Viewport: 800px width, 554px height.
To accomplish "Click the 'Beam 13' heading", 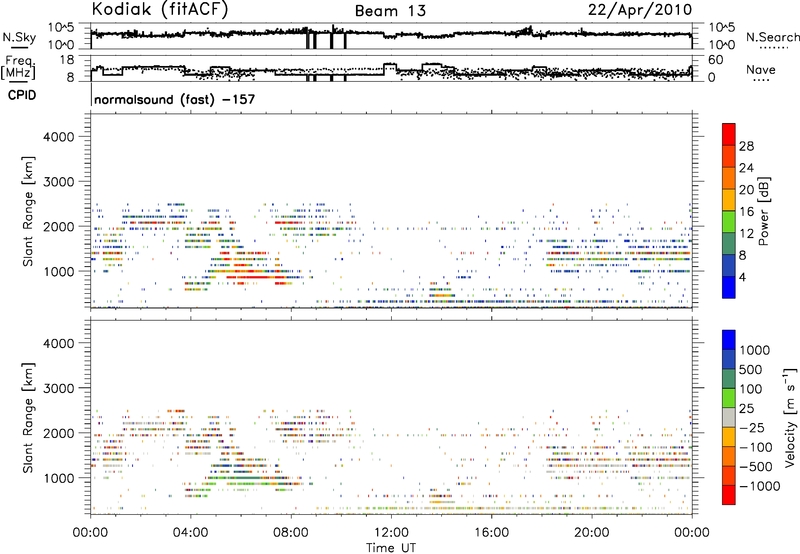I will (390, 11).
